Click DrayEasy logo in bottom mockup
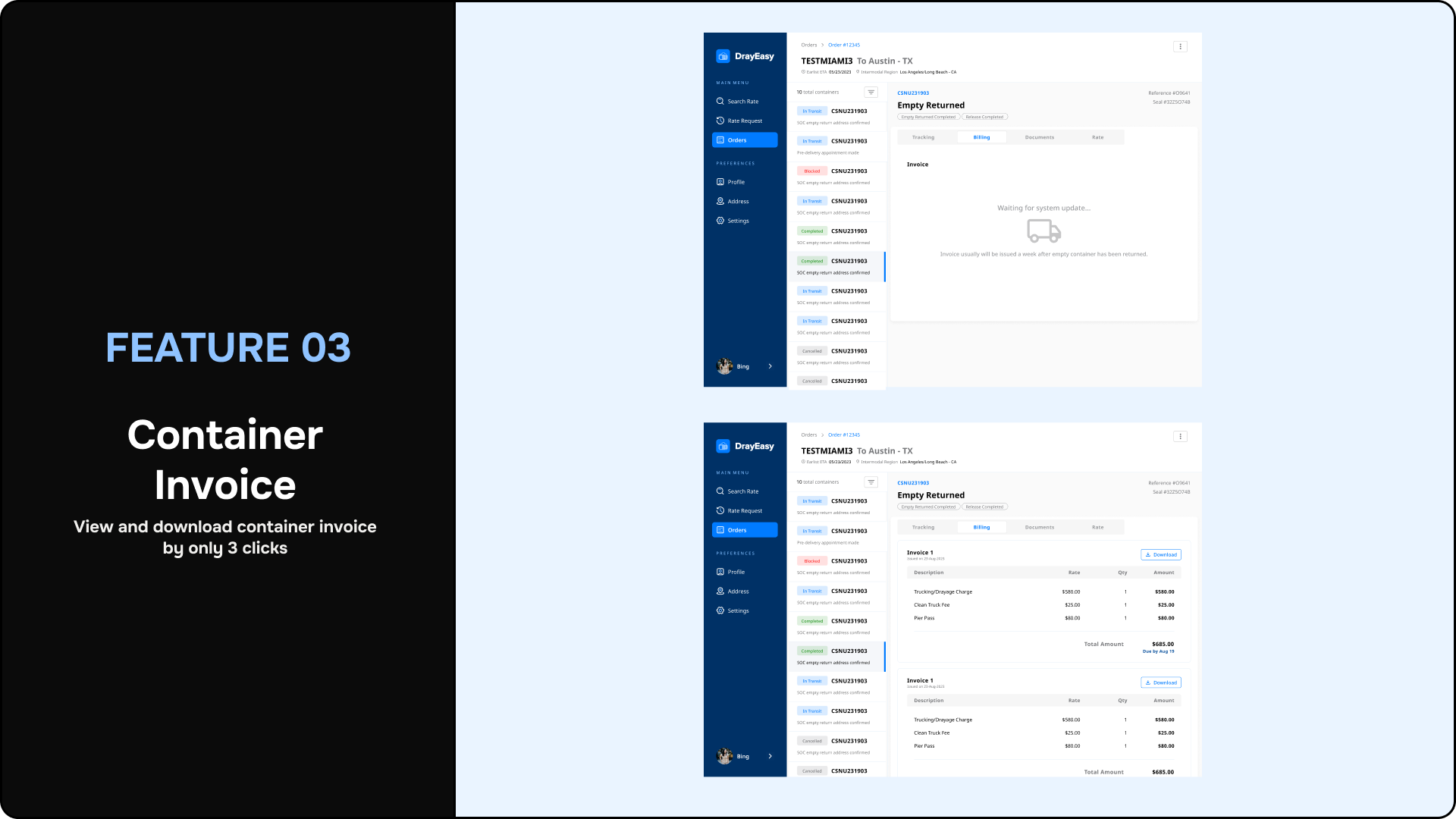 (723, 447)
